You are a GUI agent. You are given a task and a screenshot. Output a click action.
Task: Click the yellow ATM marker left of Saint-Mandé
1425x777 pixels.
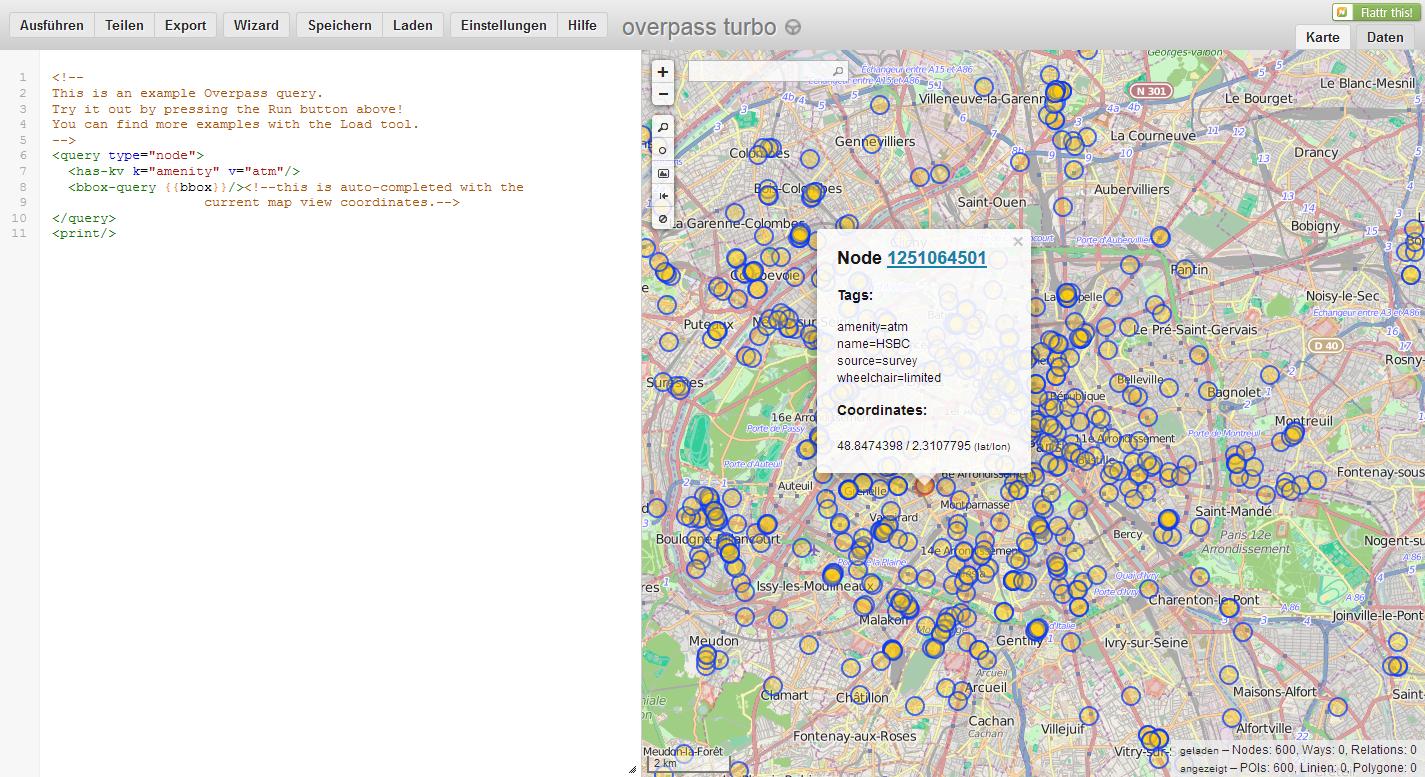pos(1168,519)
